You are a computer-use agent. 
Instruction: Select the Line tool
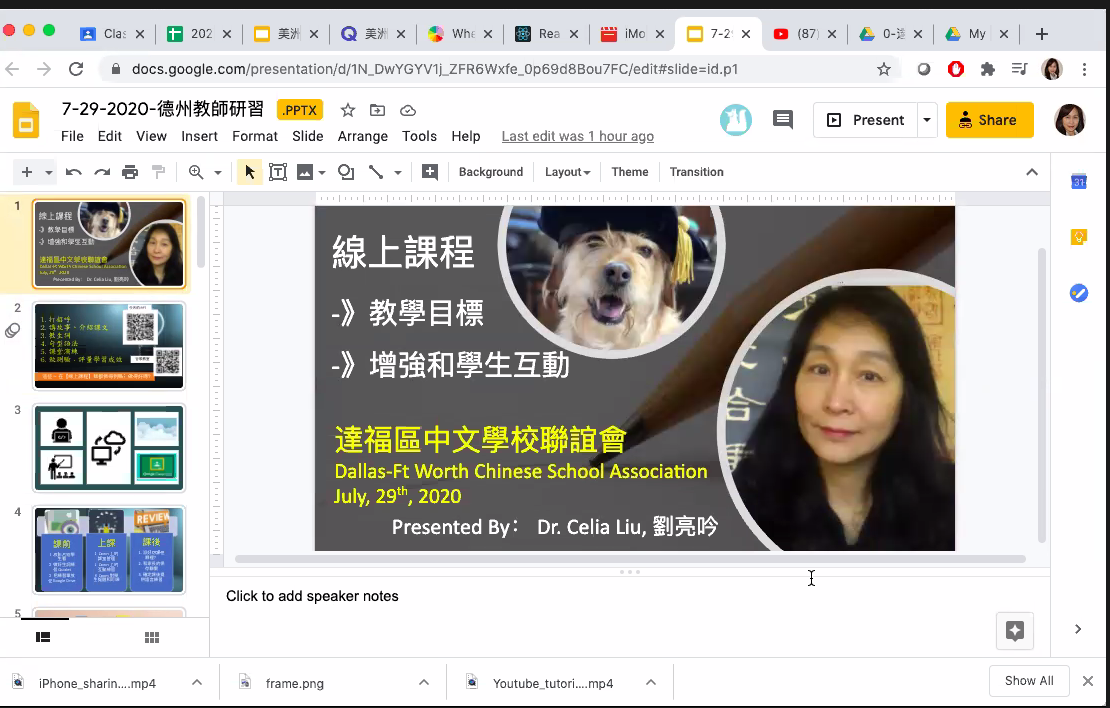[376, 171]
